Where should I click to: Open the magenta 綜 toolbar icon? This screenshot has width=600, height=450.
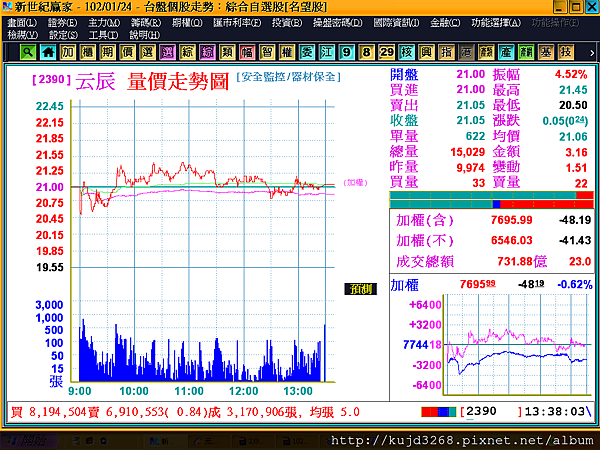pos(207,52)
